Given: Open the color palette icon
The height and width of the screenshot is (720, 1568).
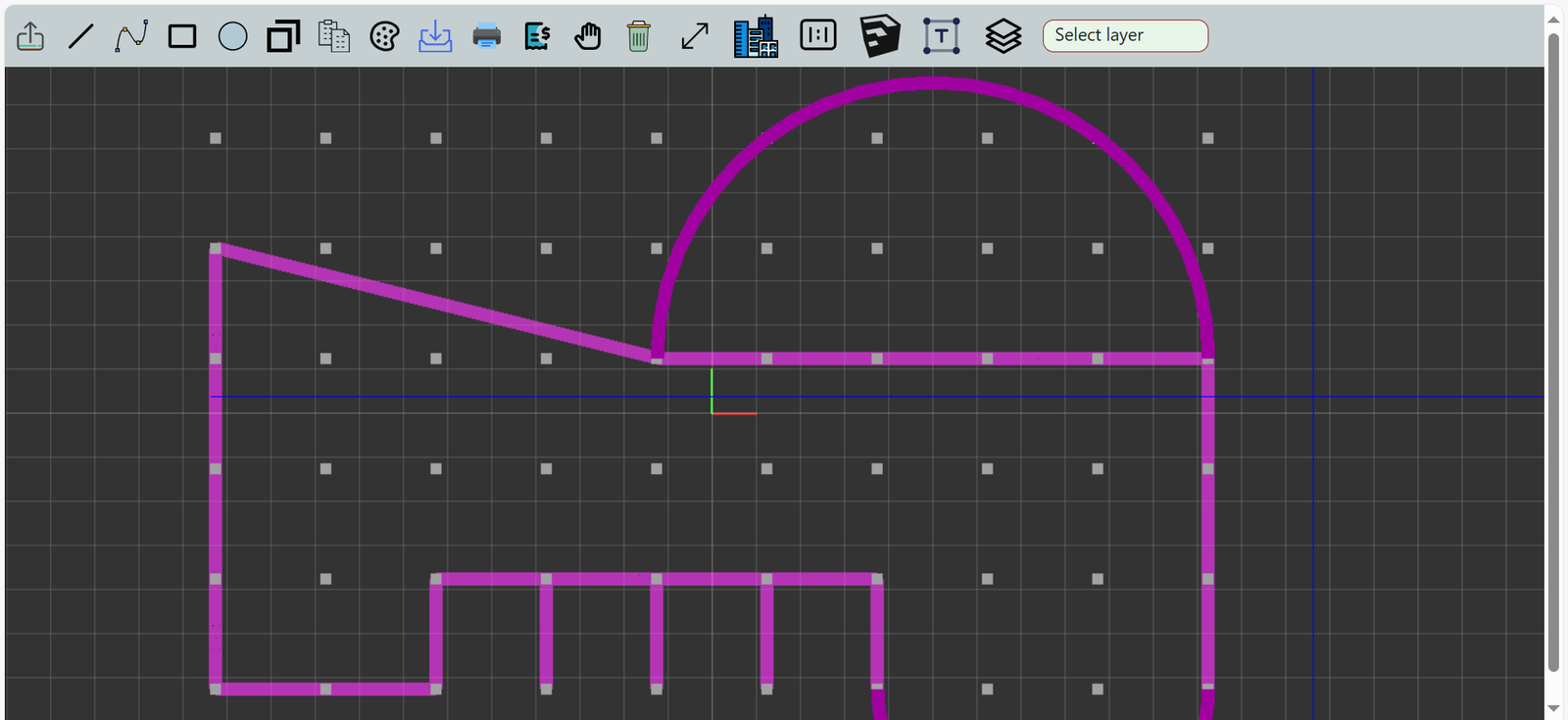Looking at the screenshot, I should click(384, 36).
